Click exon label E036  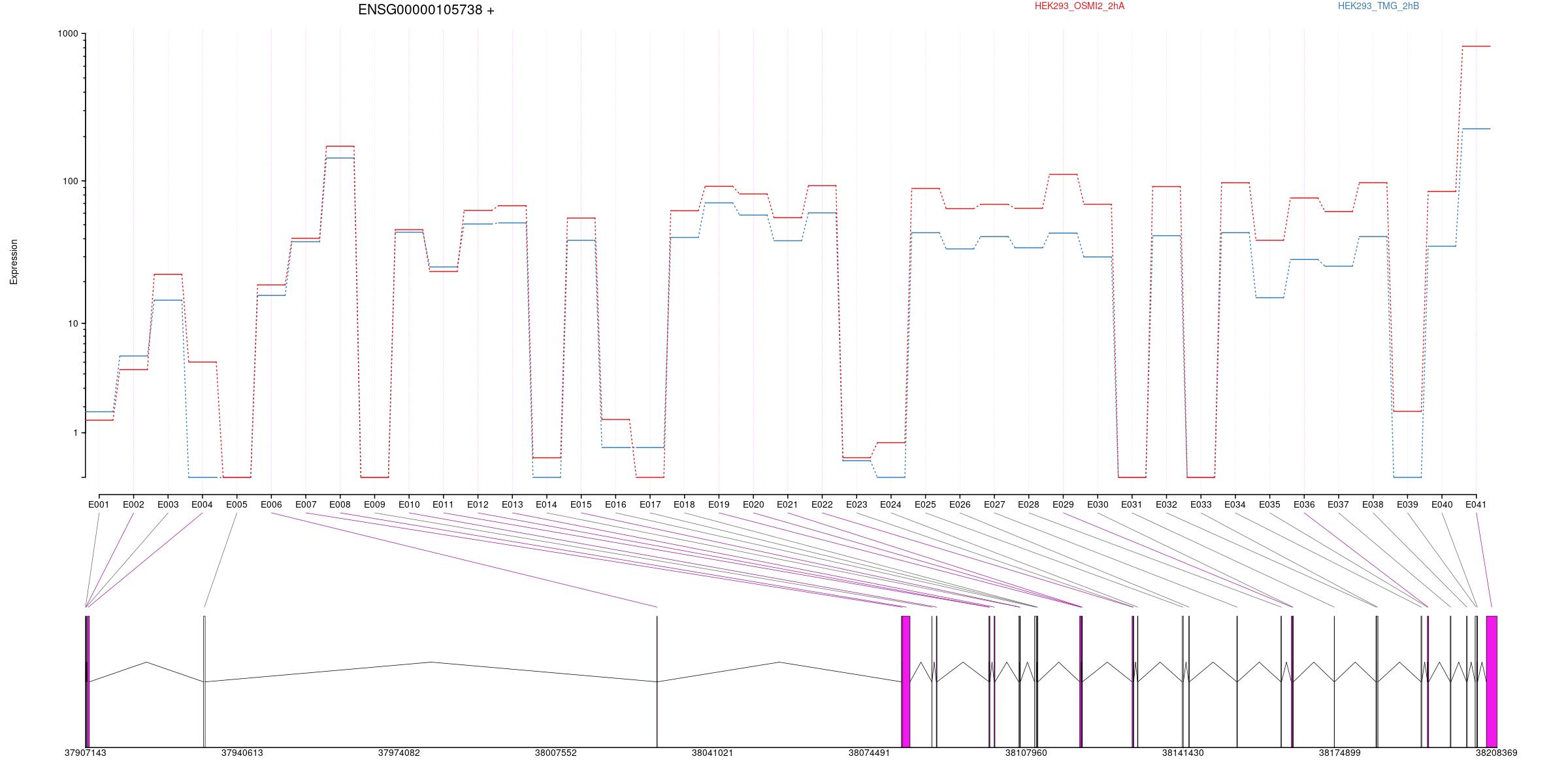(1304, 504)
